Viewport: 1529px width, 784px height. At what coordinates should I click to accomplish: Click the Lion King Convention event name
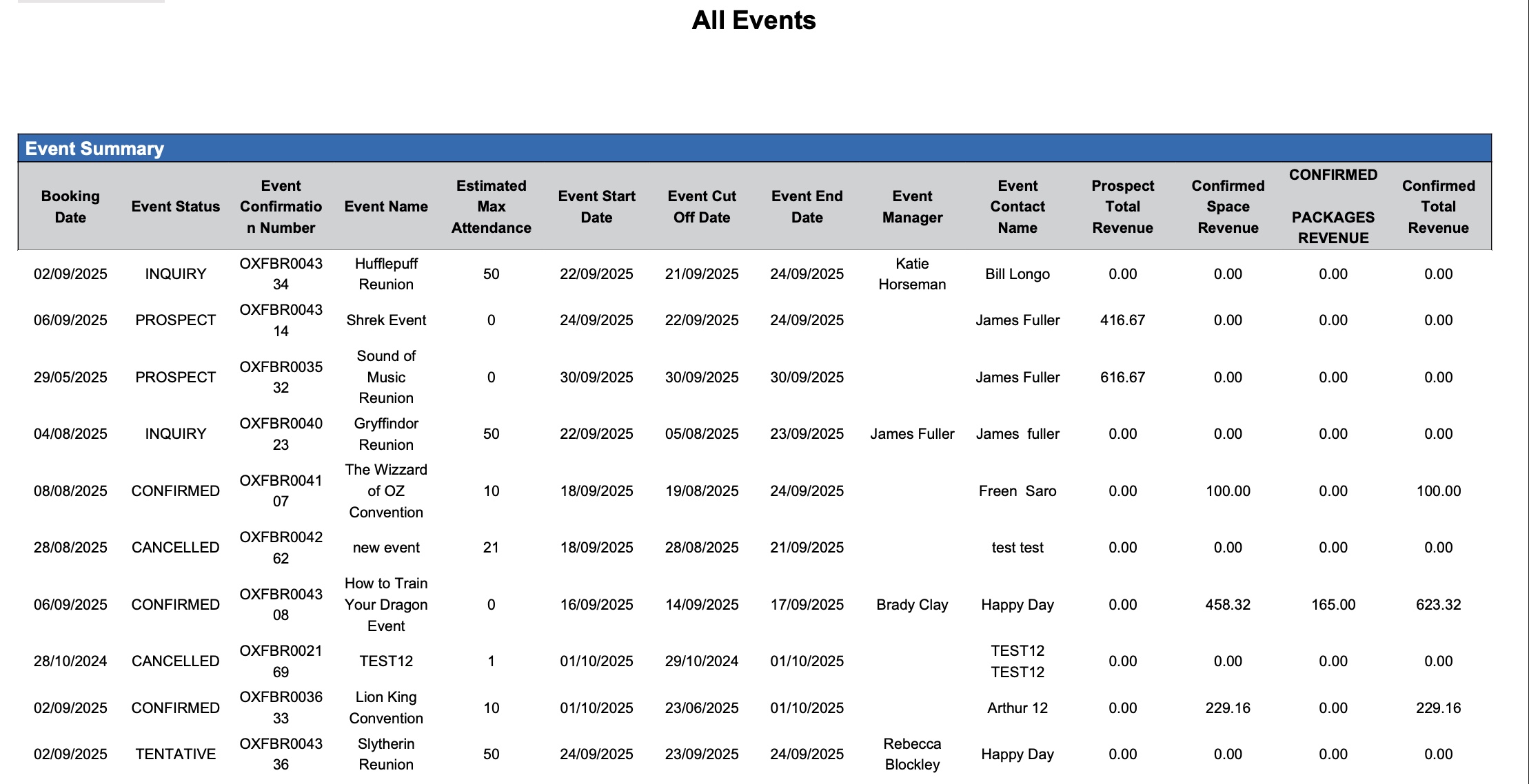coord(386,708)
